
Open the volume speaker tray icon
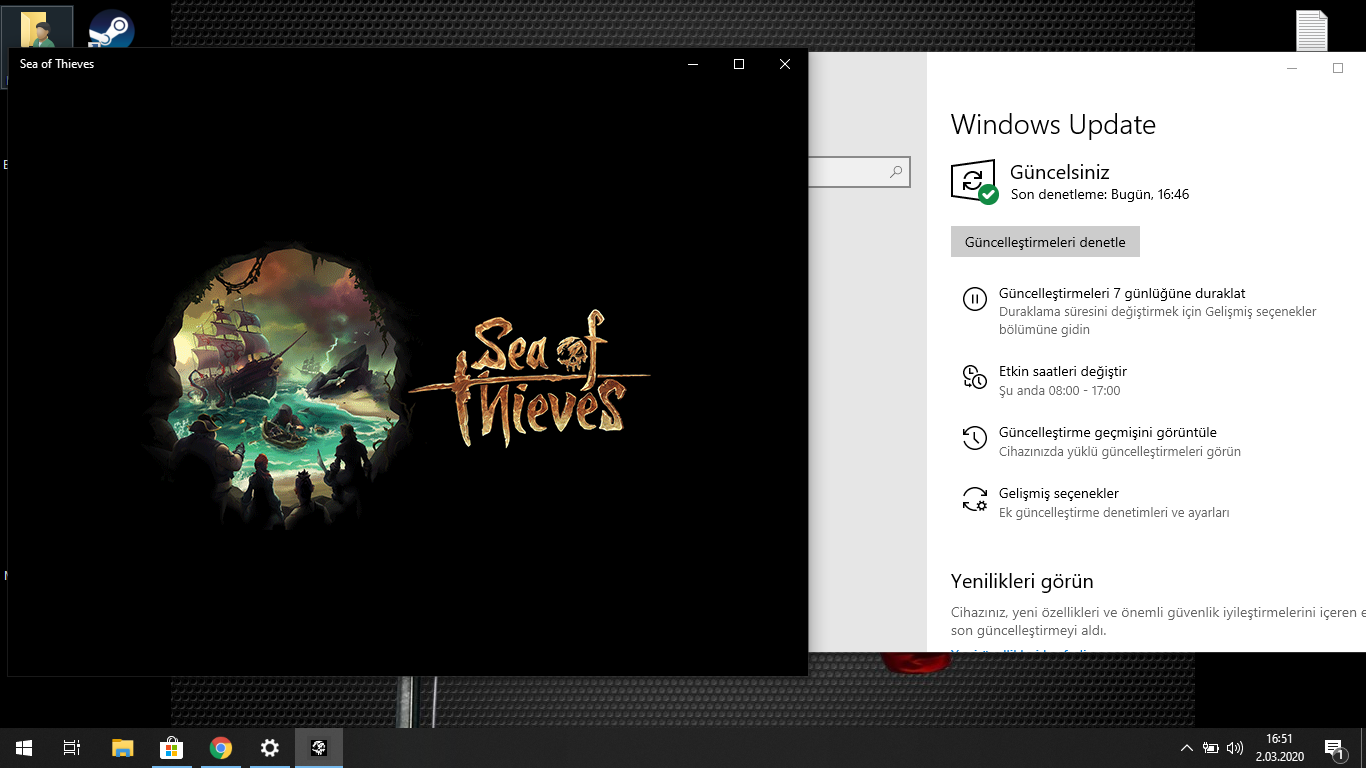[1235, 747]
